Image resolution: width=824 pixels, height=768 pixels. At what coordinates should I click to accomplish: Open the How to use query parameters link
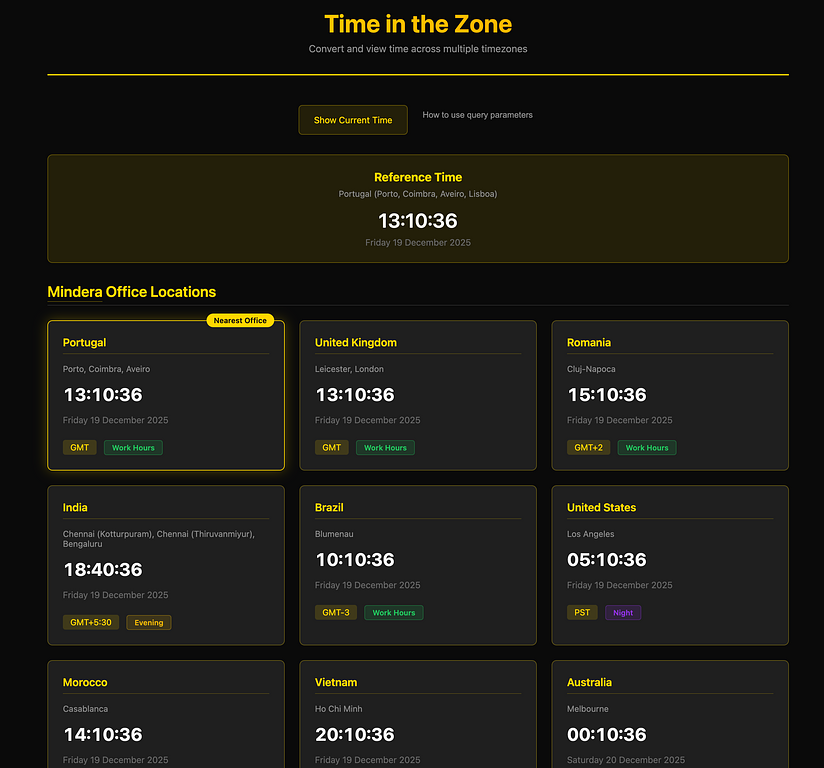[477, 115]
